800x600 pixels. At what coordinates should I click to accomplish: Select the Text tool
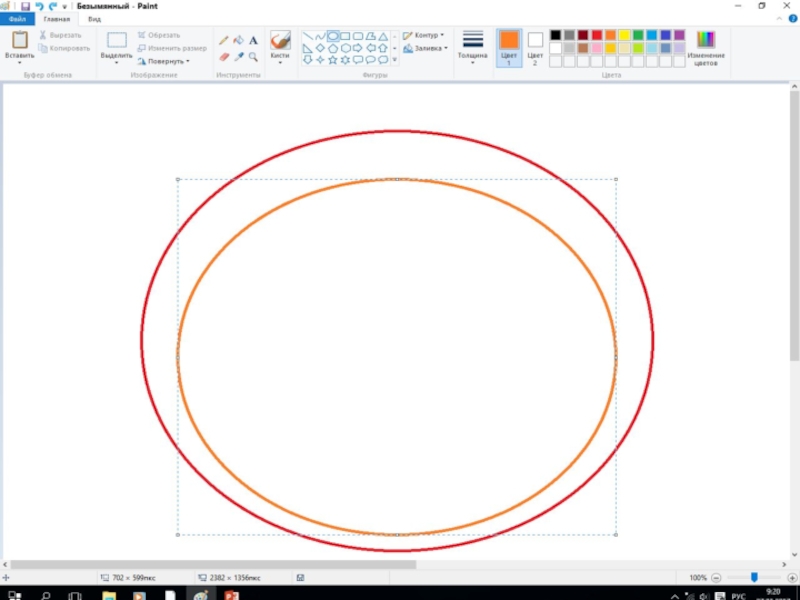253,41
